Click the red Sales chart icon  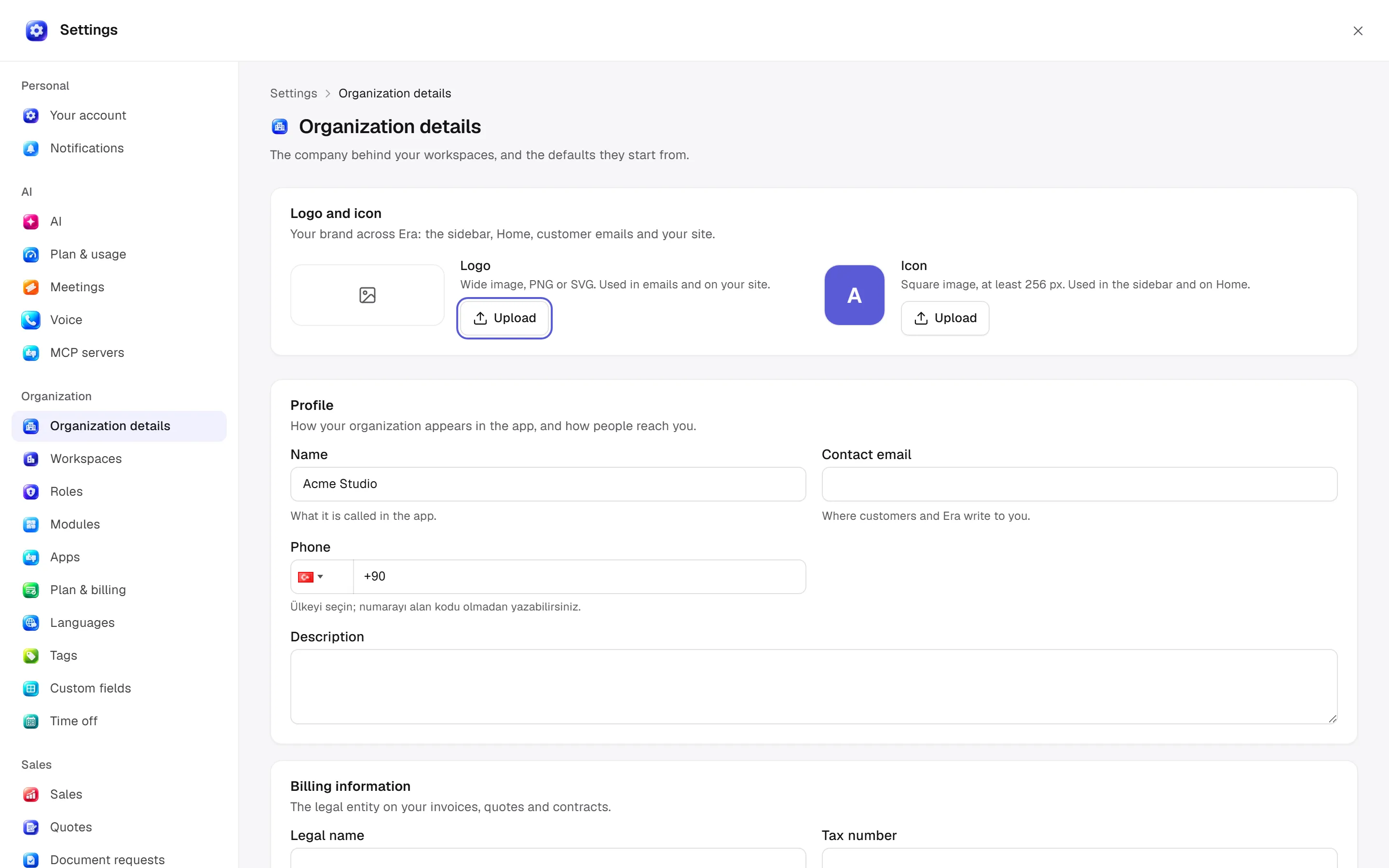pyautogui.click(x=31, y=794)
